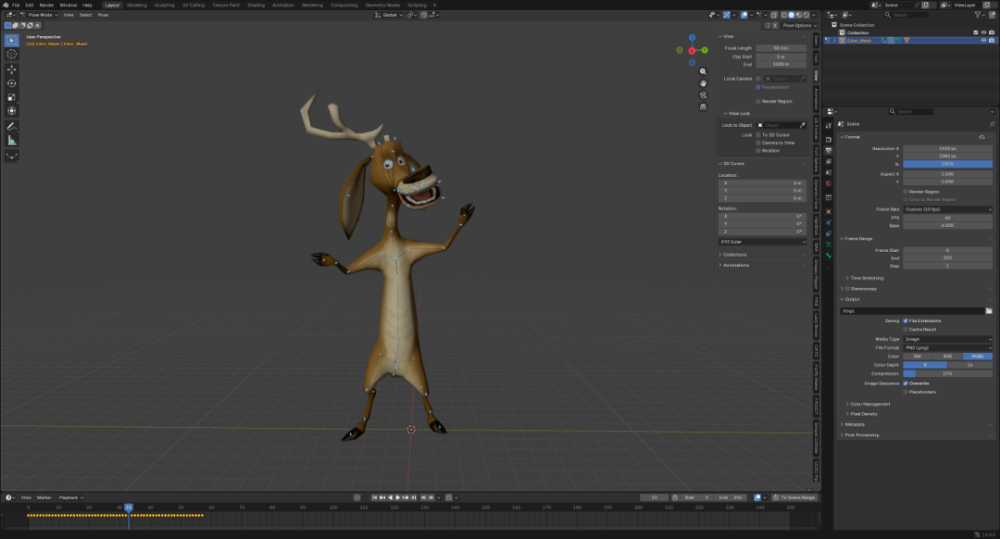Screen dimensions: 1000x539
Task: Click the zoom magnifier viewport icon
Action: (x=703, y=71)
